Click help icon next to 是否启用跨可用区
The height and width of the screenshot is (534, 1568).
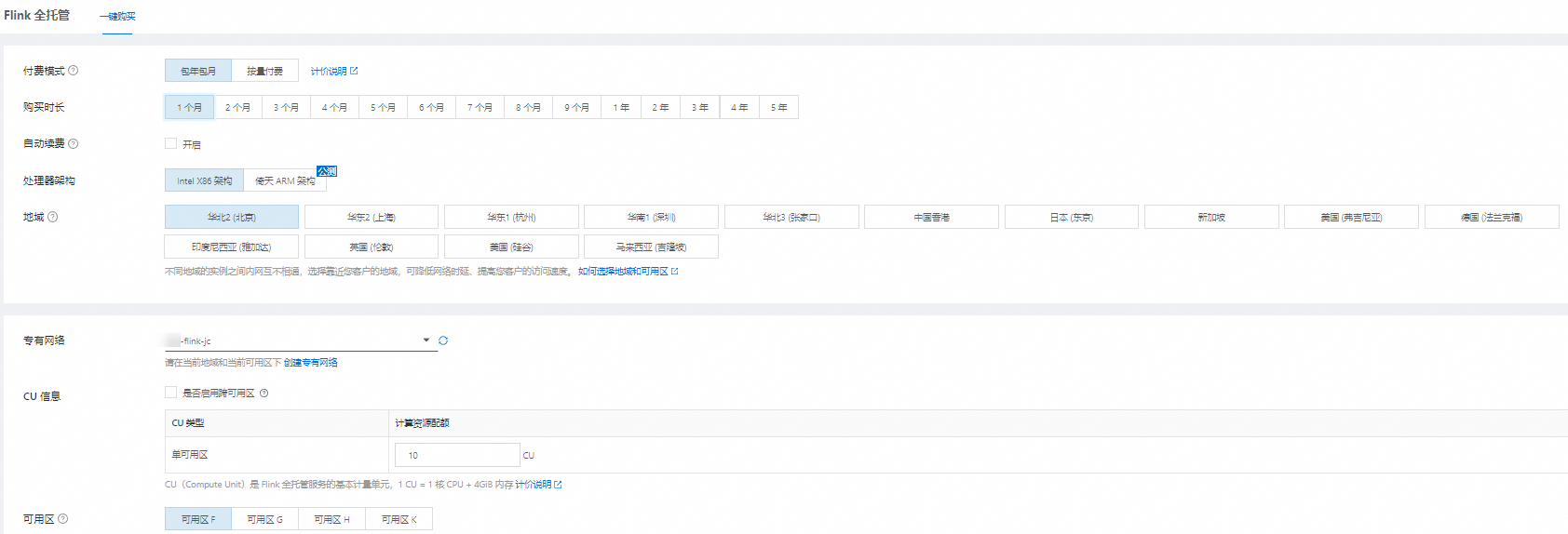tap(264, 394)
